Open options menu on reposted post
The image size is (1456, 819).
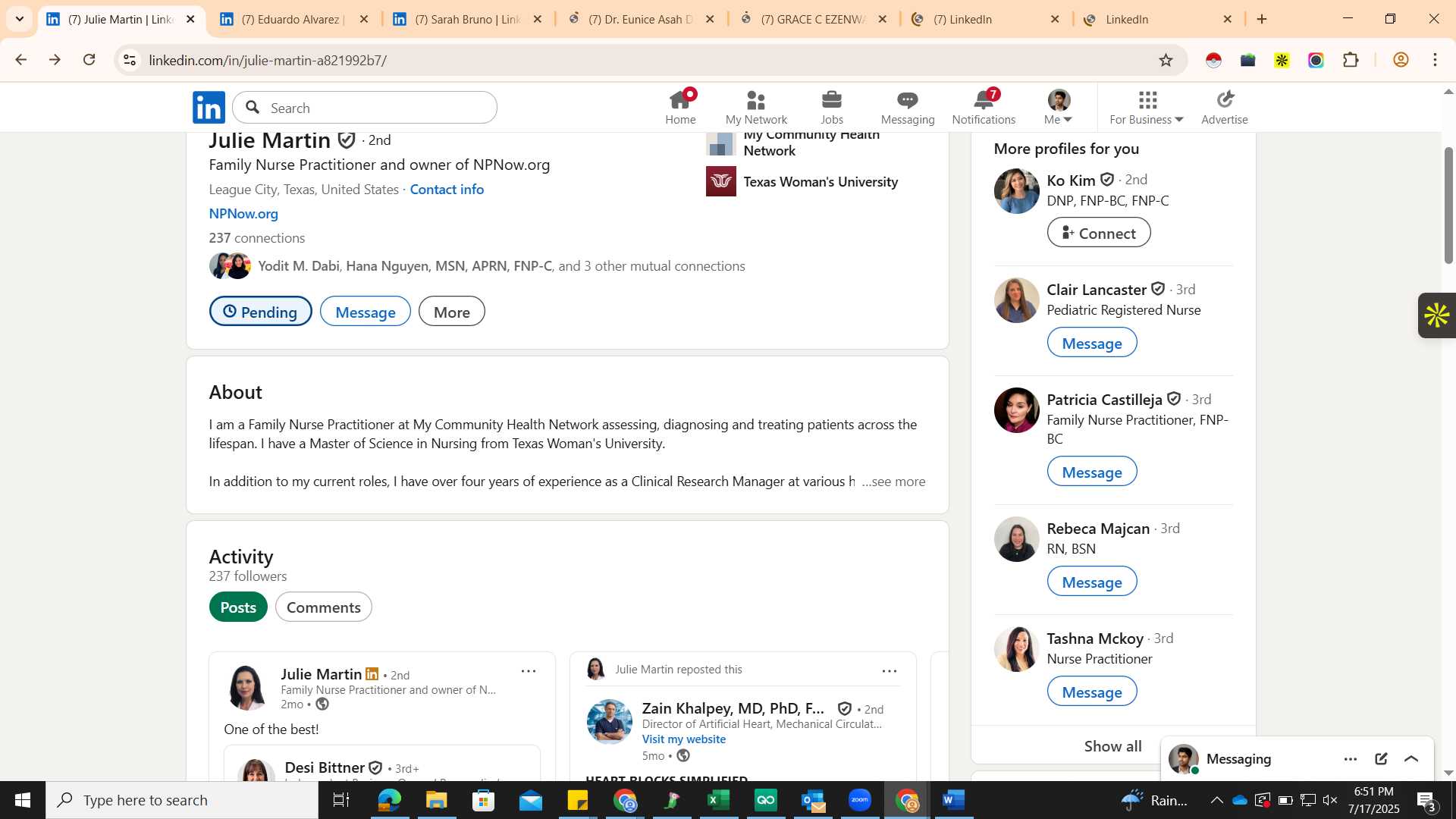click(x=890, y=671)
